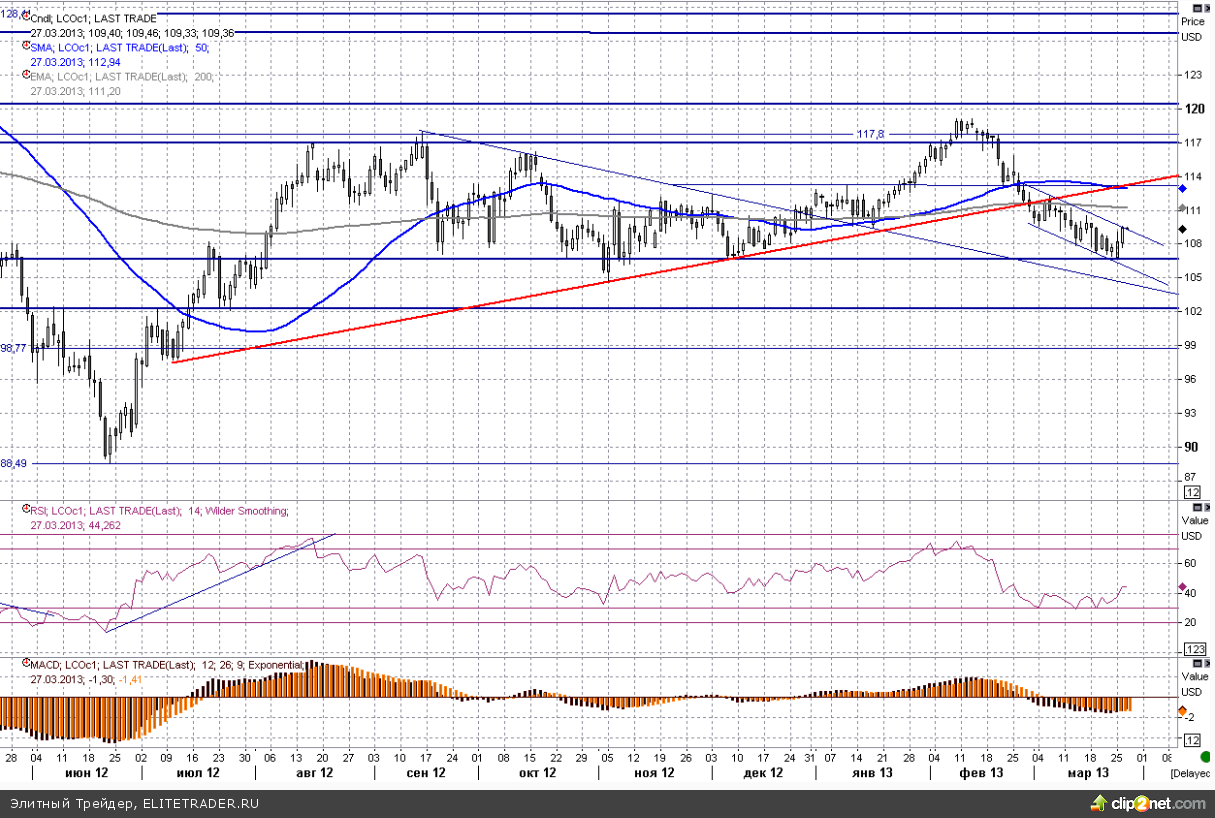The height and width of the screenshot is (818, 1215).
Task: Click the clock icon beside the RSI label
Action: (24, 510)
